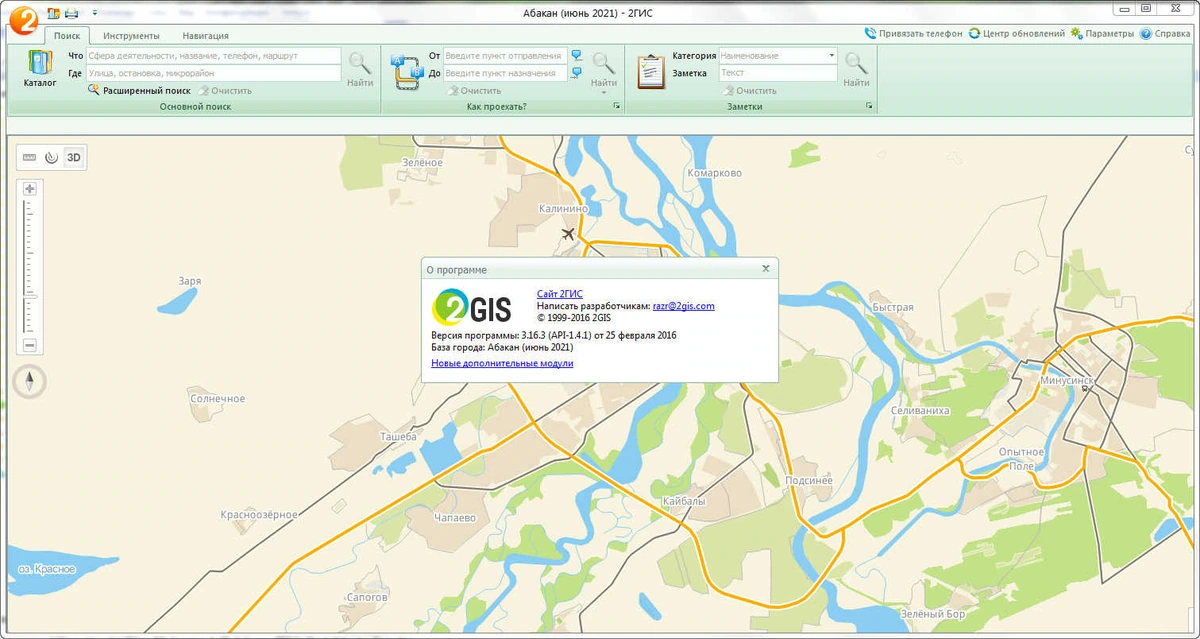Image resolution: width=1200 pixels, height=639 pixels.
Task: Toggle 3D map mode
Action: (x=73, y=157)
